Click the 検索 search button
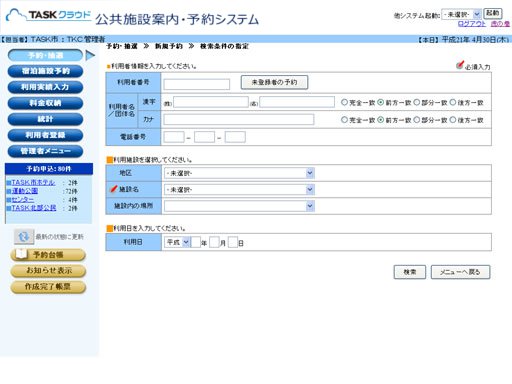 410,272
